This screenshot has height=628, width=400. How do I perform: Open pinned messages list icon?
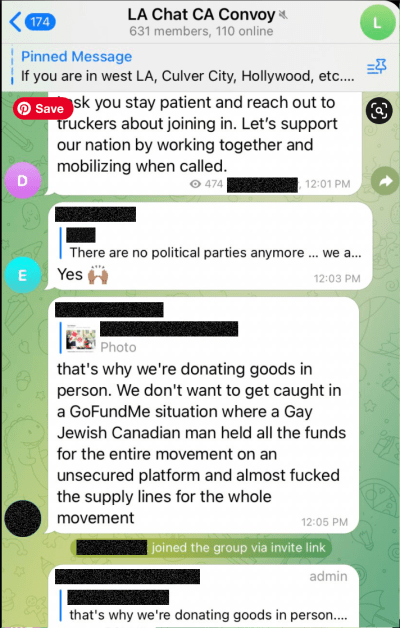tap(376, 67)
